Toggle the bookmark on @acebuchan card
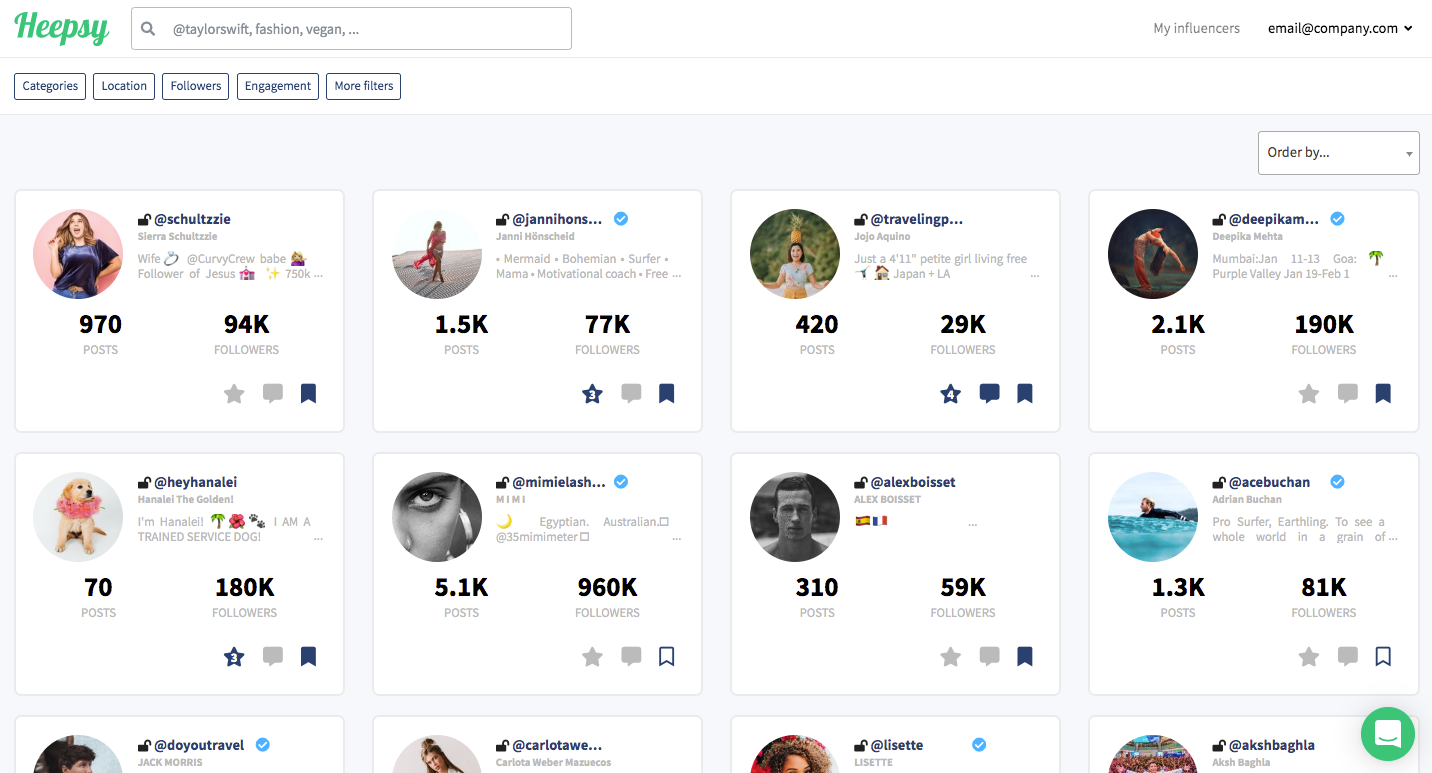Viewport: 1432px width, 773px height. (x=1383, y=657)
